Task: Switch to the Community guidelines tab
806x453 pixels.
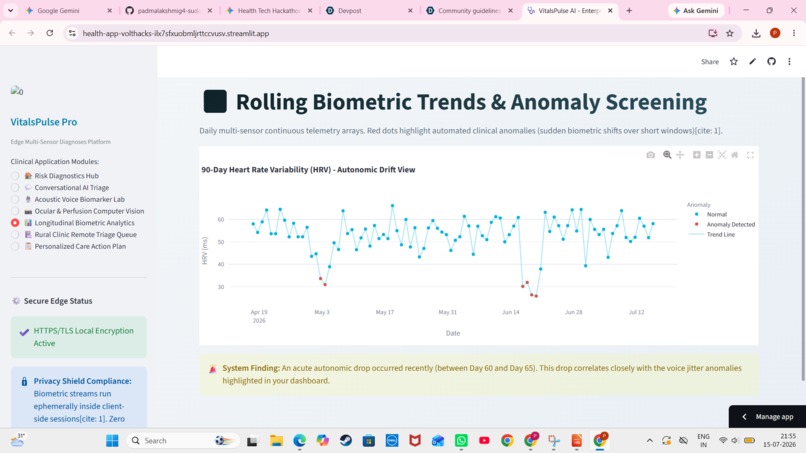Action: pos(469,10)
